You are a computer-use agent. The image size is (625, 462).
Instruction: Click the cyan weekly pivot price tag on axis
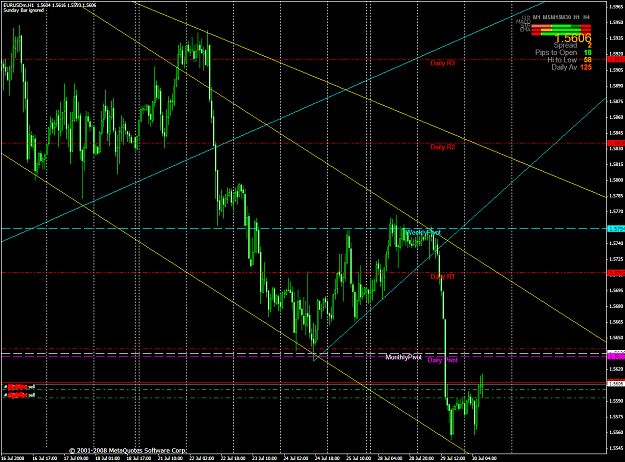click(616, 229)
